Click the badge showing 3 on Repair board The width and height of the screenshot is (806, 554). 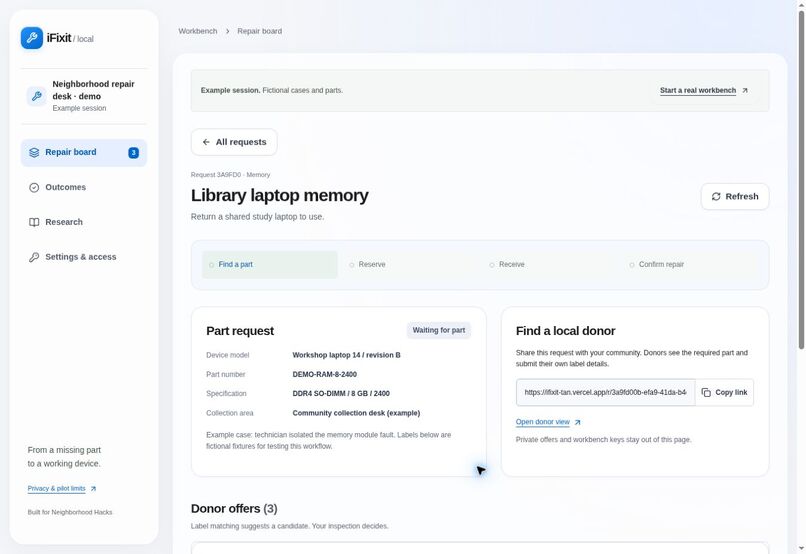pos(134,153)
